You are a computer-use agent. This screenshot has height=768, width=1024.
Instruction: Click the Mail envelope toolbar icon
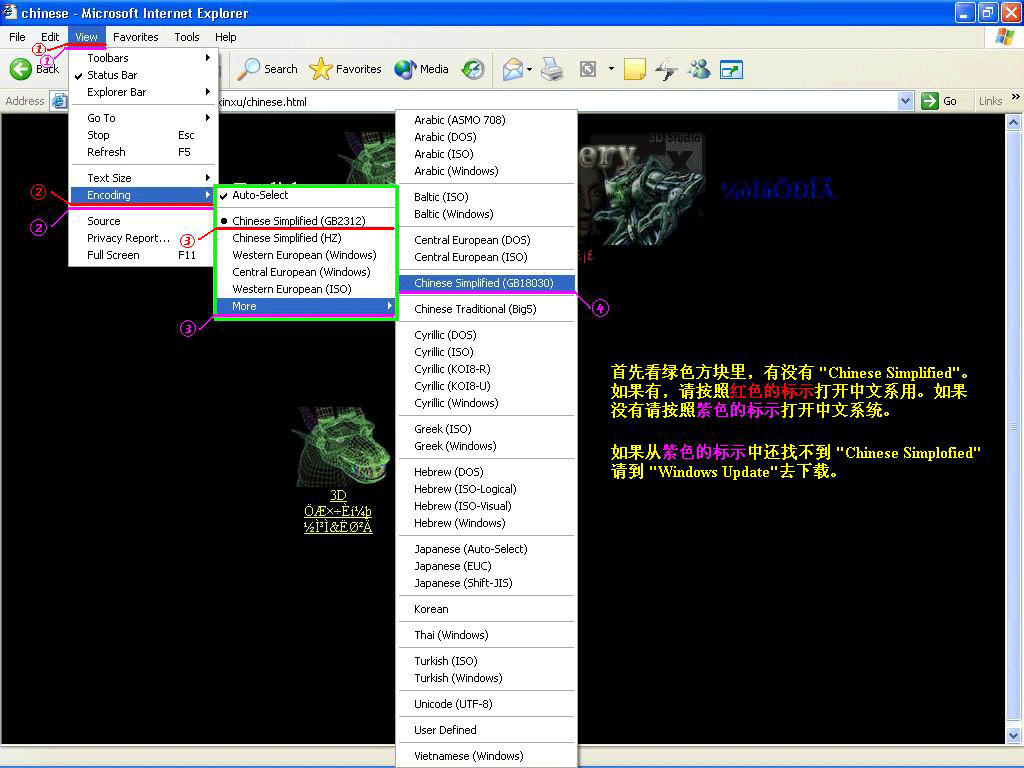pos(513,69)
